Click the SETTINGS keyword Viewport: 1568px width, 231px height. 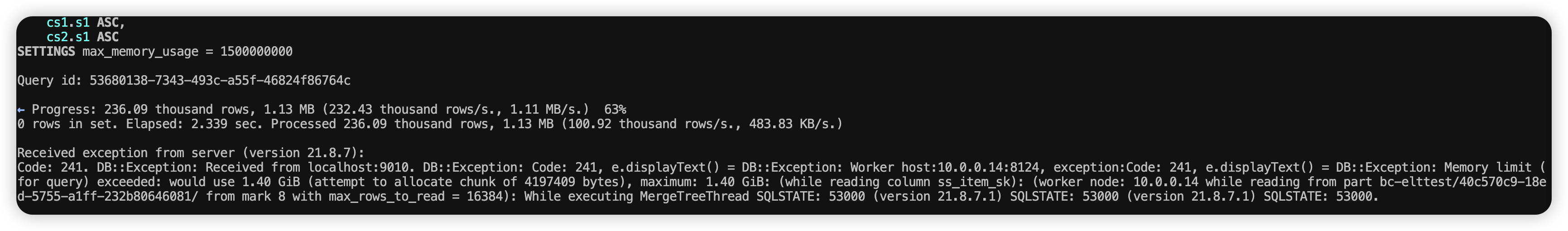point(46,52)
